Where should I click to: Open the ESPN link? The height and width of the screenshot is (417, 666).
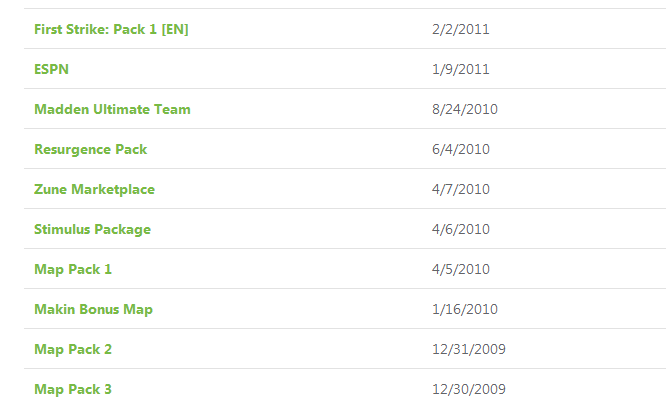[51, 69]
